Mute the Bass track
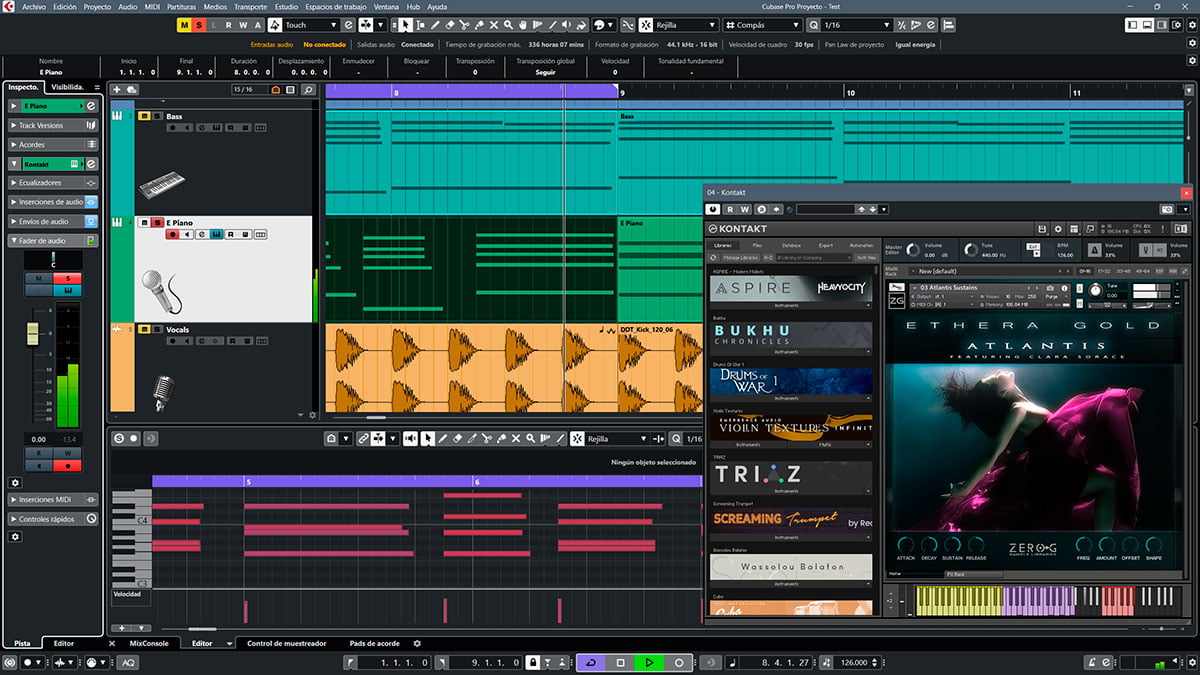Image resolution: width=1200 pixels, height=675 pixels. (x=144, y=116)
